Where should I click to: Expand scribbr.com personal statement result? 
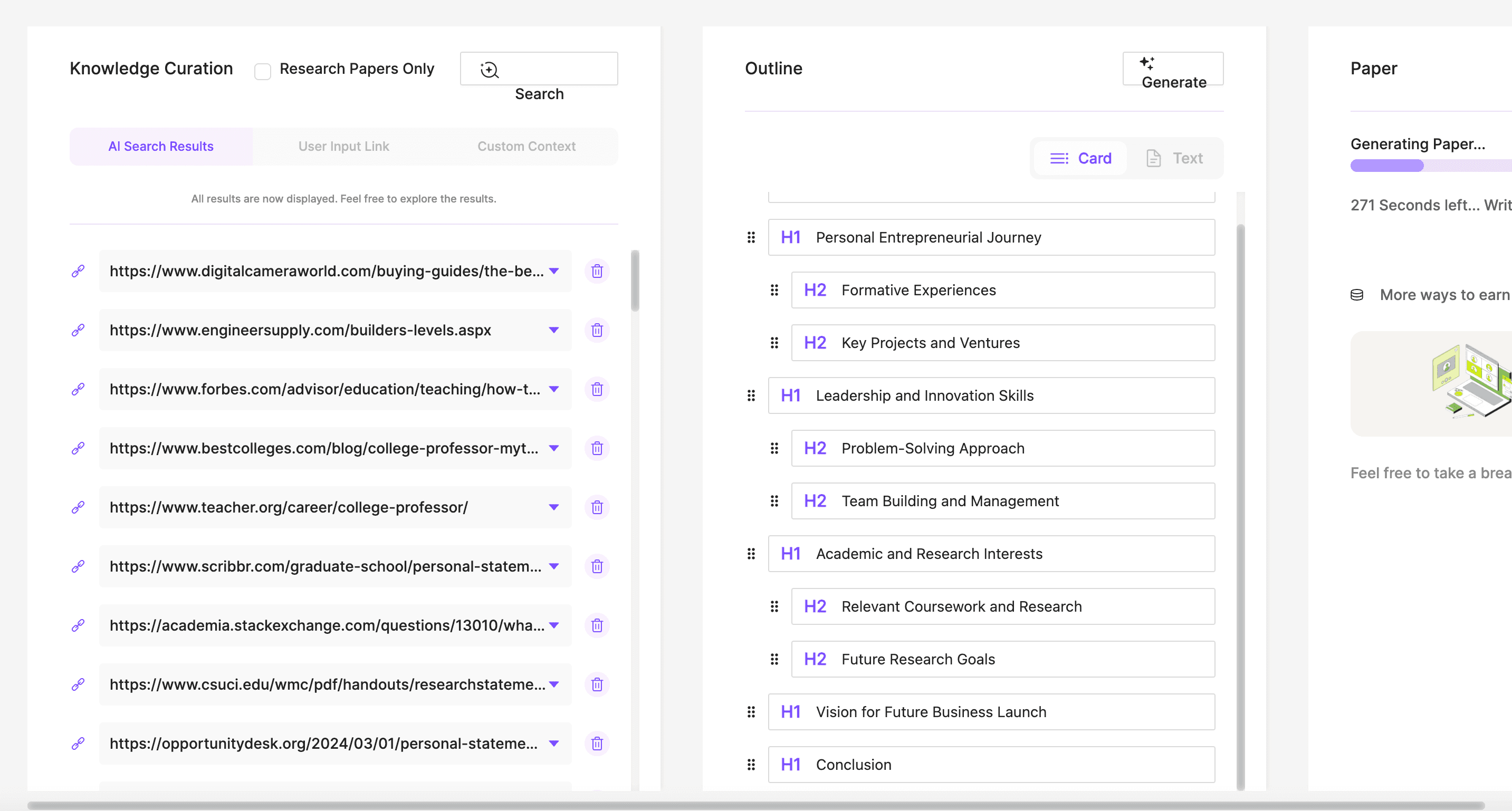[x=553, y=566]
